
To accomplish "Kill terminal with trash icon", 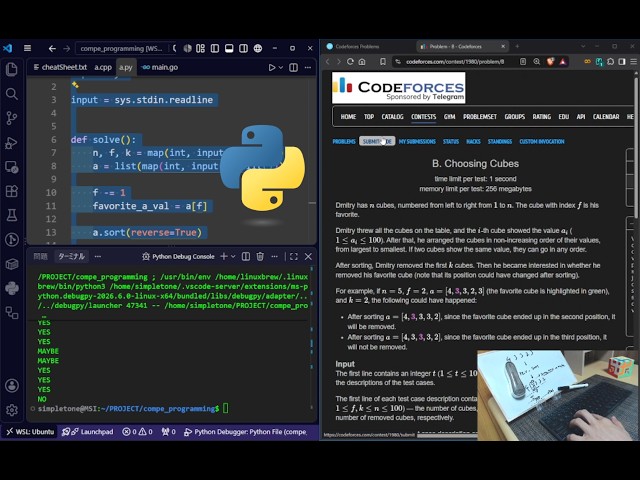I will click(260, 256).
